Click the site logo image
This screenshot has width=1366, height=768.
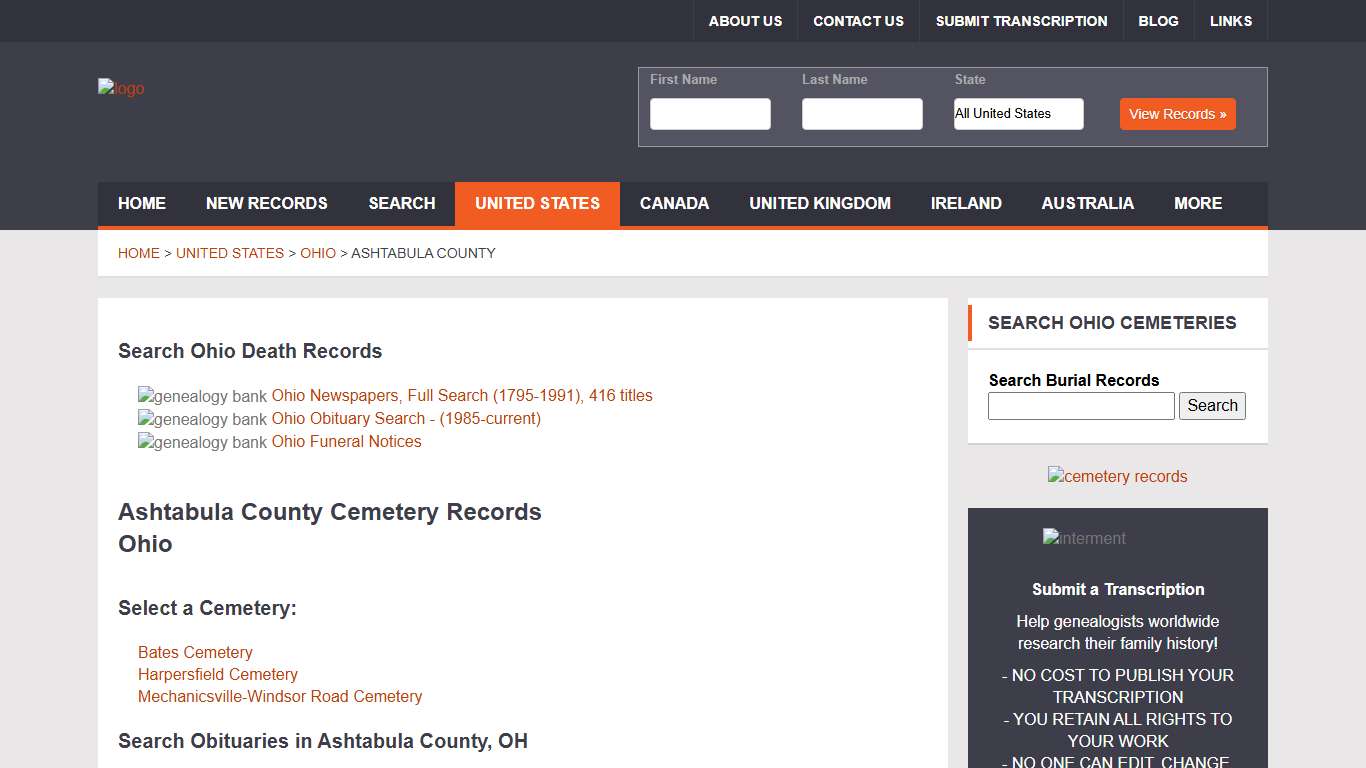click(x=120, y=88)
